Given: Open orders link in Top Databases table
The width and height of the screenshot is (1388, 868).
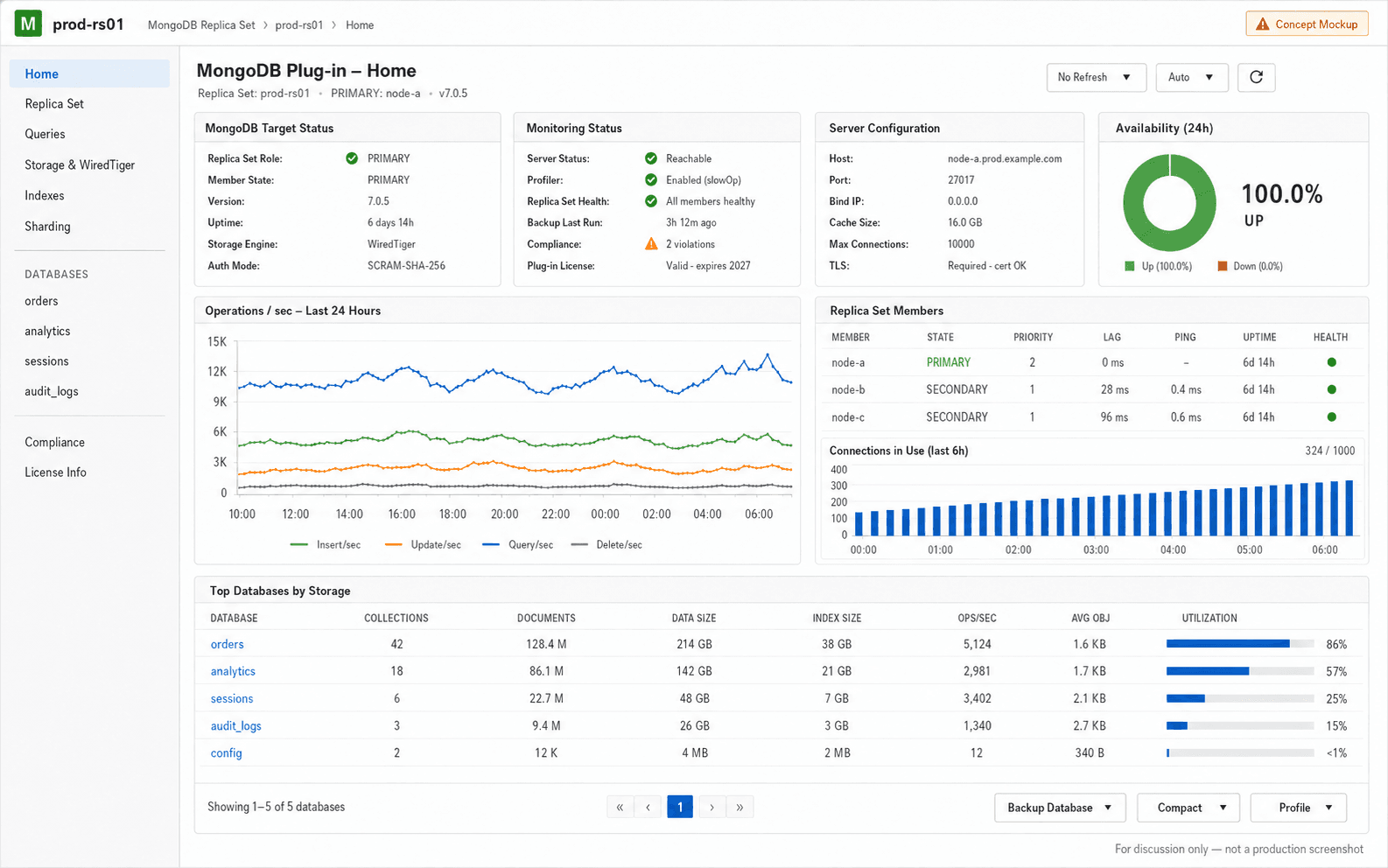Looking at the screenshot, I should (x=227, y=644).
